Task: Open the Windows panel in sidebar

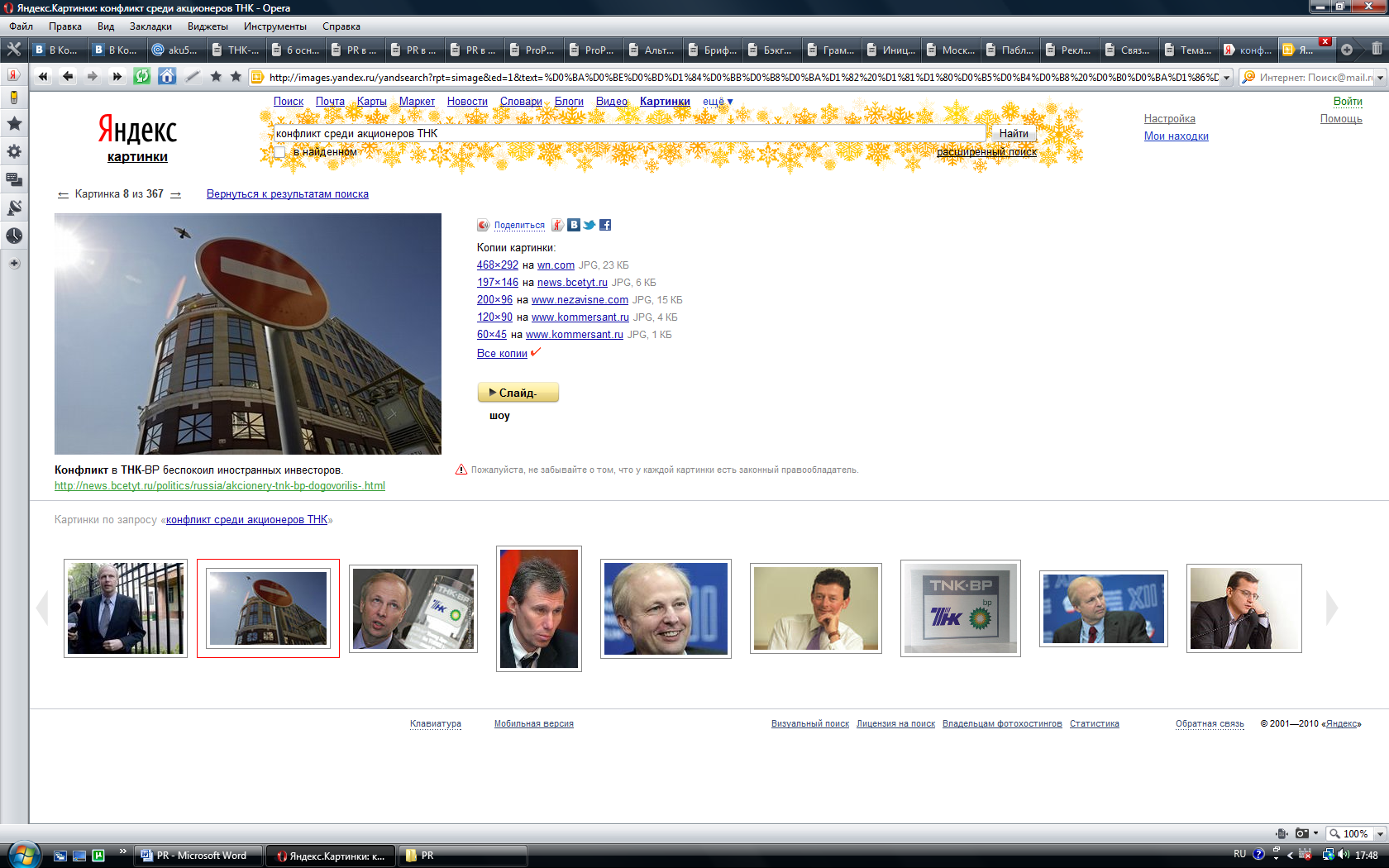Action: coord(14,179)
